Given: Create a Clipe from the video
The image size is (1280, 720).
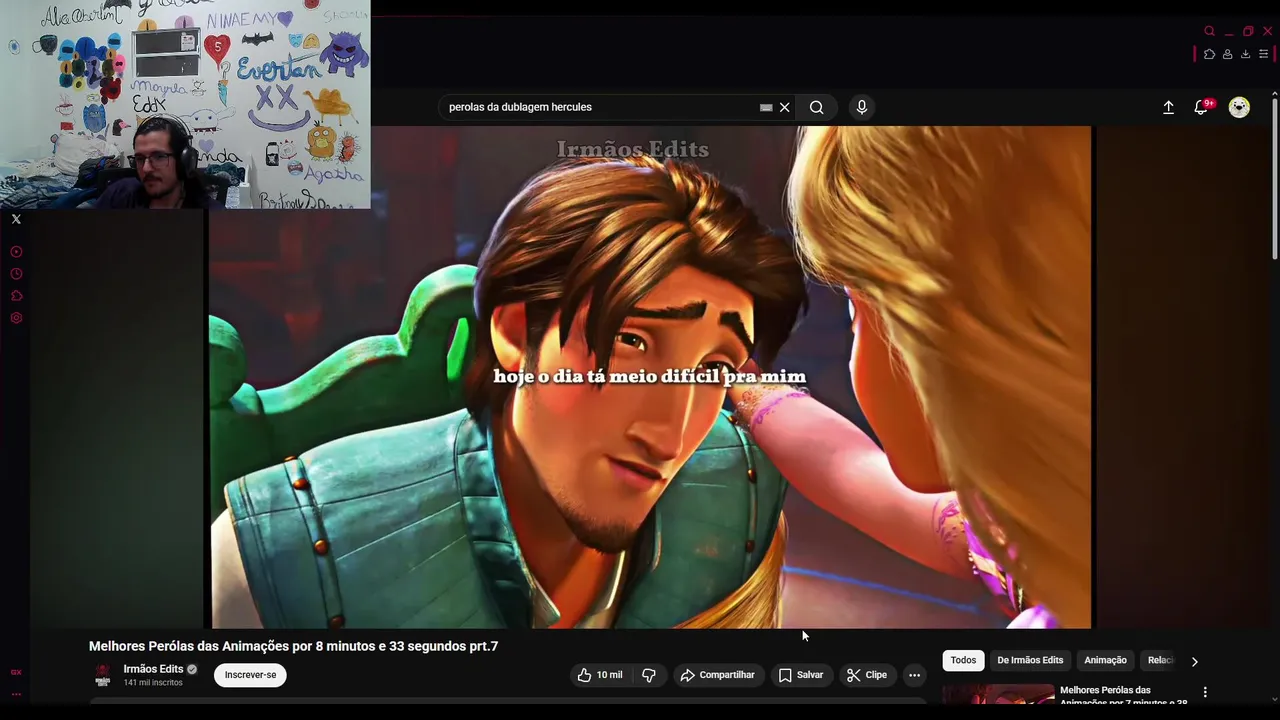Looking at the screenshot, I should [x=867, y=675].
